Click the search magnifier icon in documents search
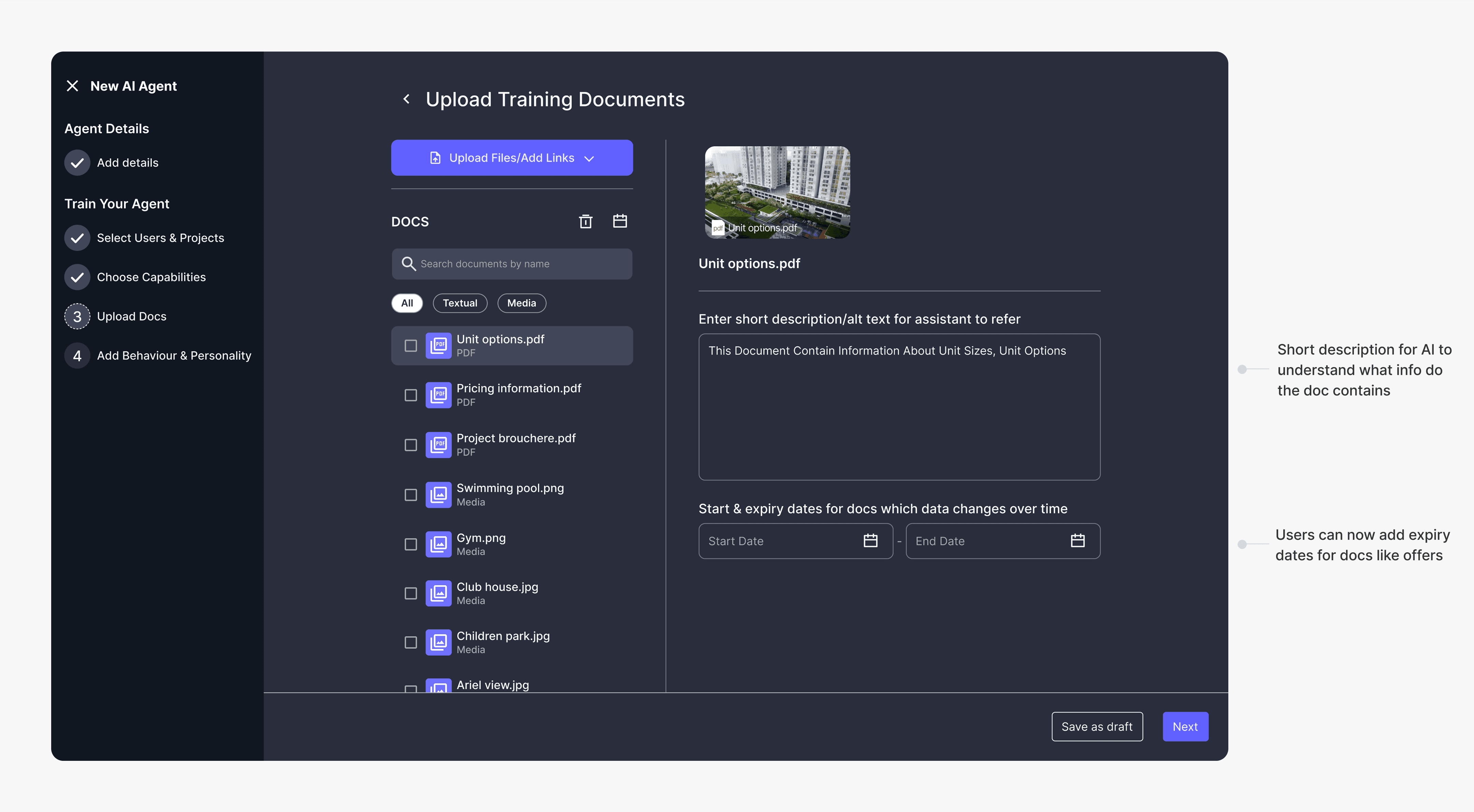 tap(408, 264)
